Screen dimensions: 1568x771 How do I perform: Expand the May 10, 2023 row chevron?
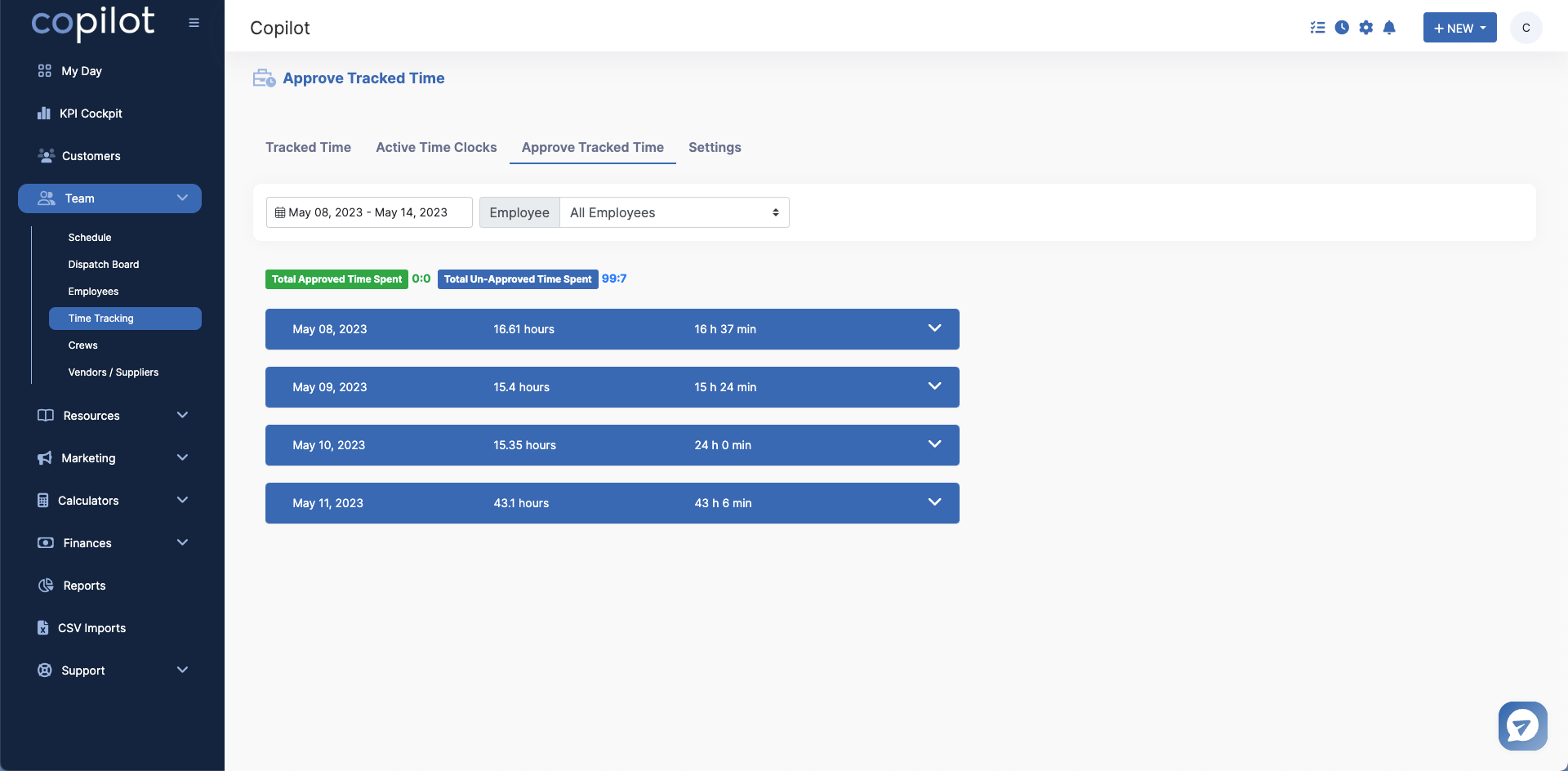935,444
